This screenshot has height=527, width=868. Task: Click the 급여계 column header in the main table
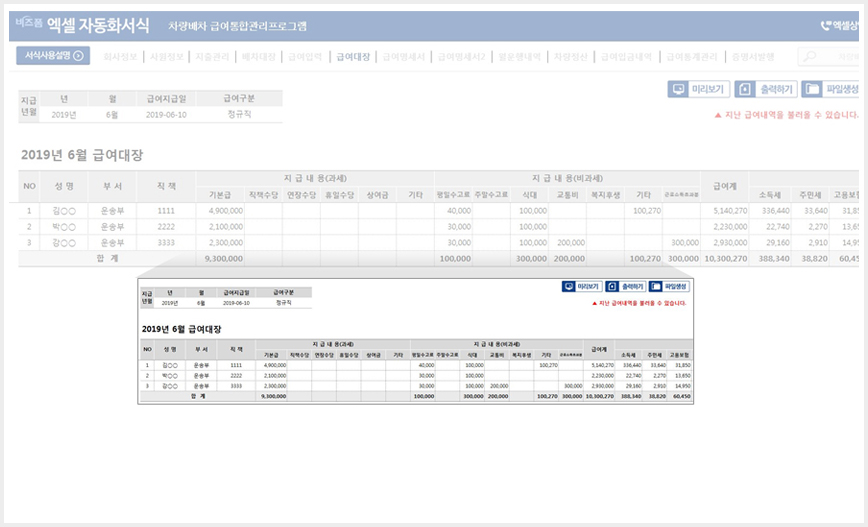click(x=724, y=187)
